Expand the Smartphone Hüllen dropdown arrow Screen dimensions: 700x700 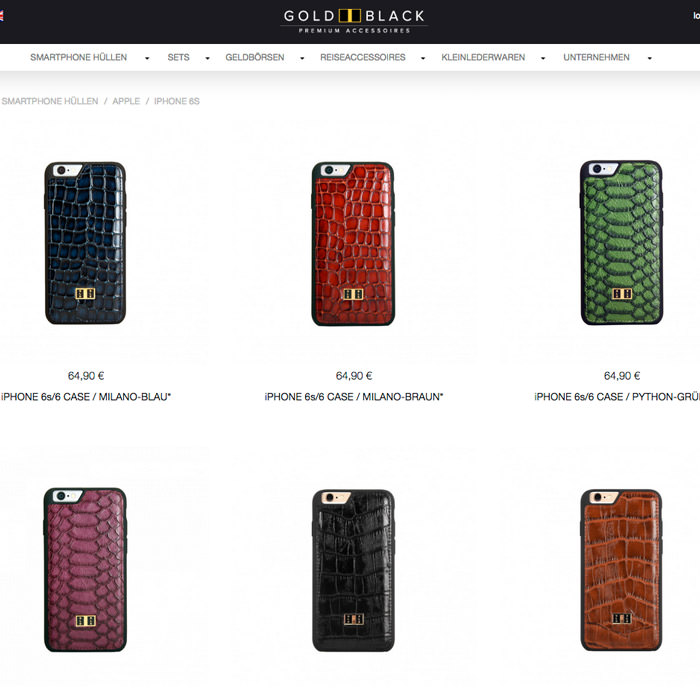(147, 58)
